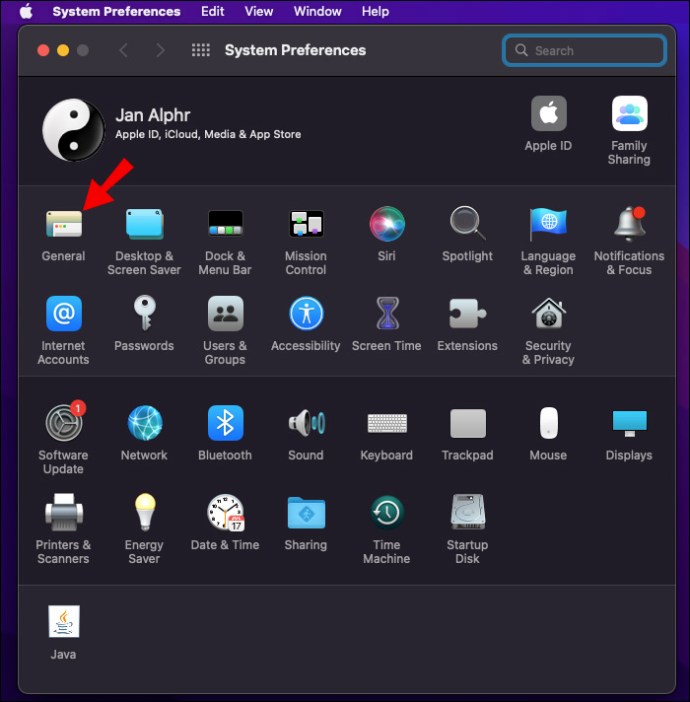Viewport: 690px width, 702px height.
Task: Open Siri preferences
Action: (x=387, y=224)
